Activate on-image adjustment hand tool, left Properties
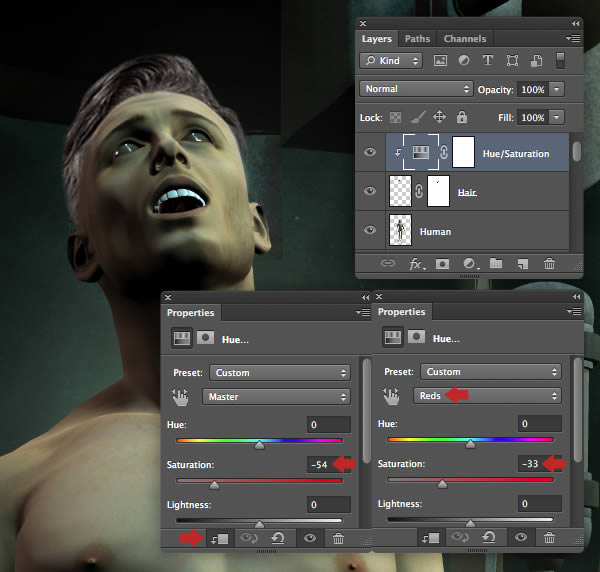 tap(180, 397)
